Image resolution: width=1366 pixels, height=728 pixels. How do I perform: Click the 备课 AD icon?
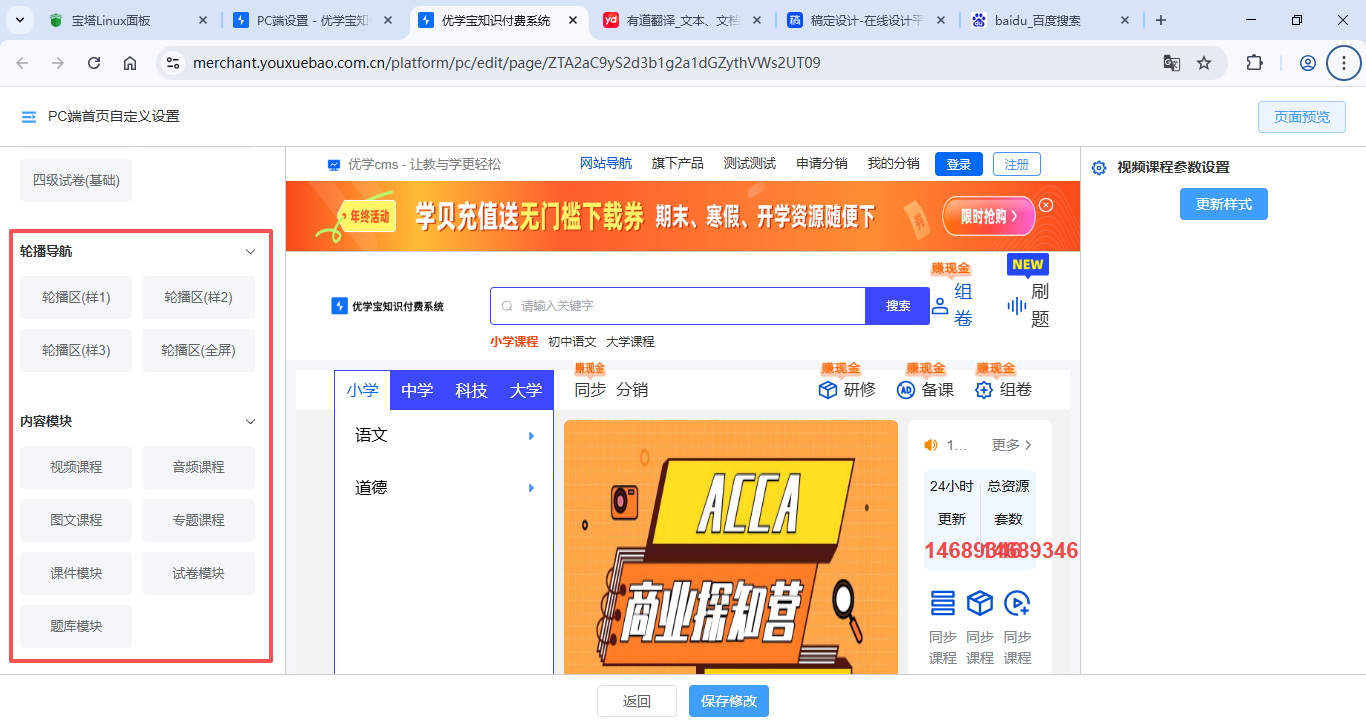coord(906,390)
